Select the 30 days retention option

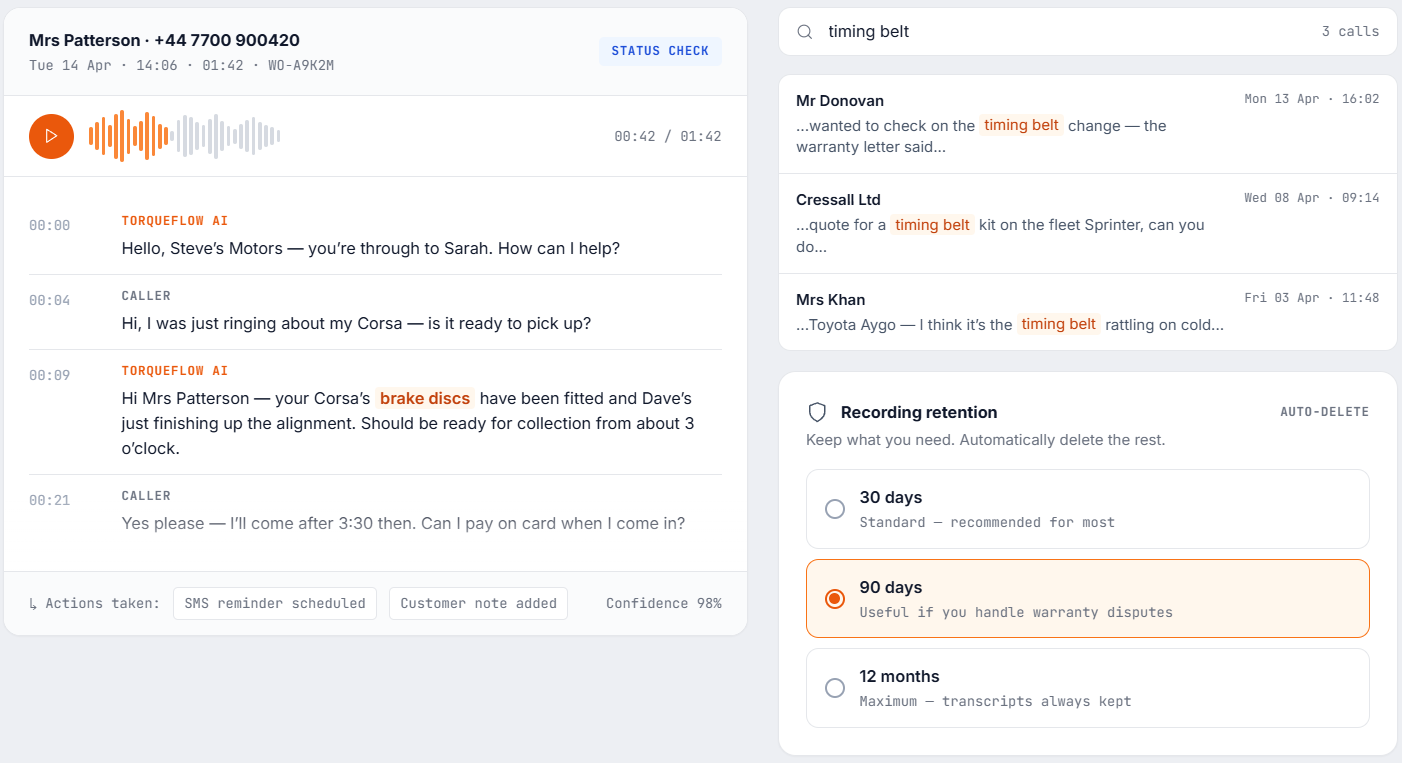tap(1088, 509)
